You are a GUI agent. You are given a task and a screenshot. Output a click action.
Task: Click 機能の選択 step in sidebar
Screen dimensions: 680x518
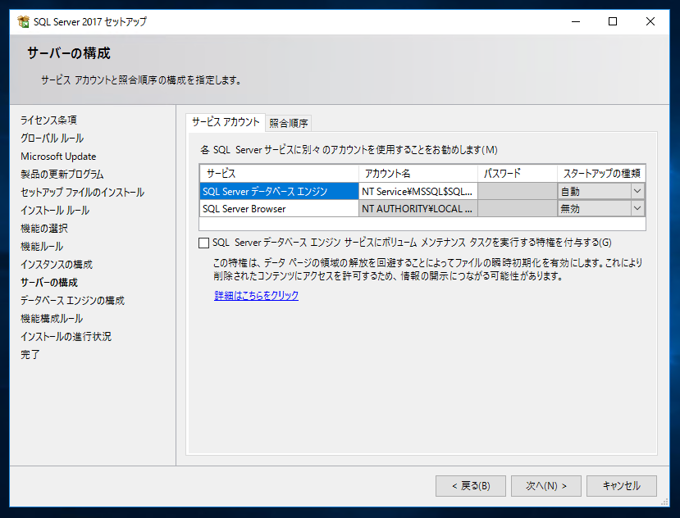tap(44, 229)
